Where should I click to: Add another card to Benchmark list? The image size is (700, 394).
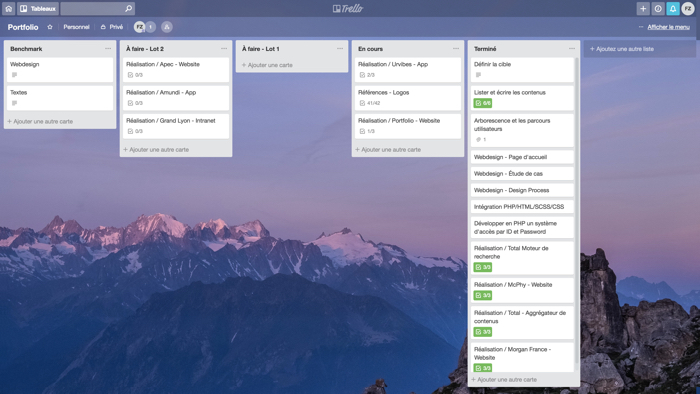pyautogui.click(x=40, y=121)
